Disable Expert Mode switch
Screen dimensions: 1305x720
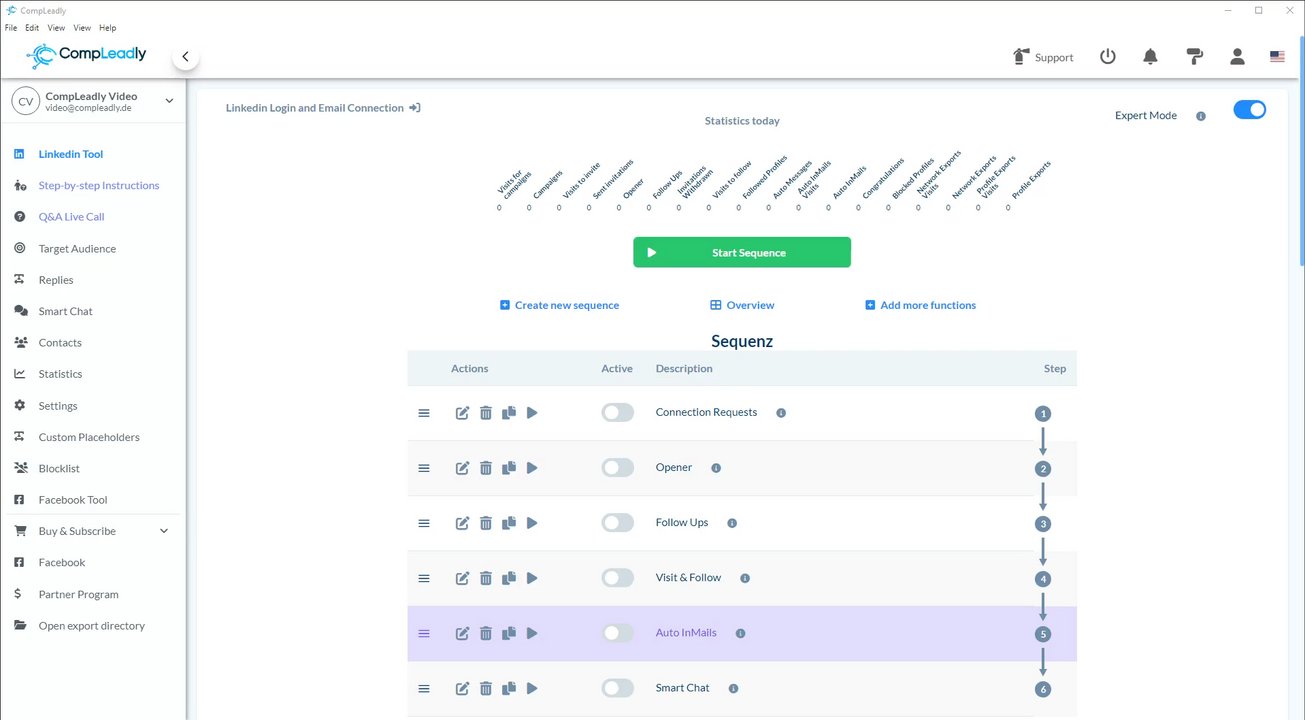pos(1249,110)
